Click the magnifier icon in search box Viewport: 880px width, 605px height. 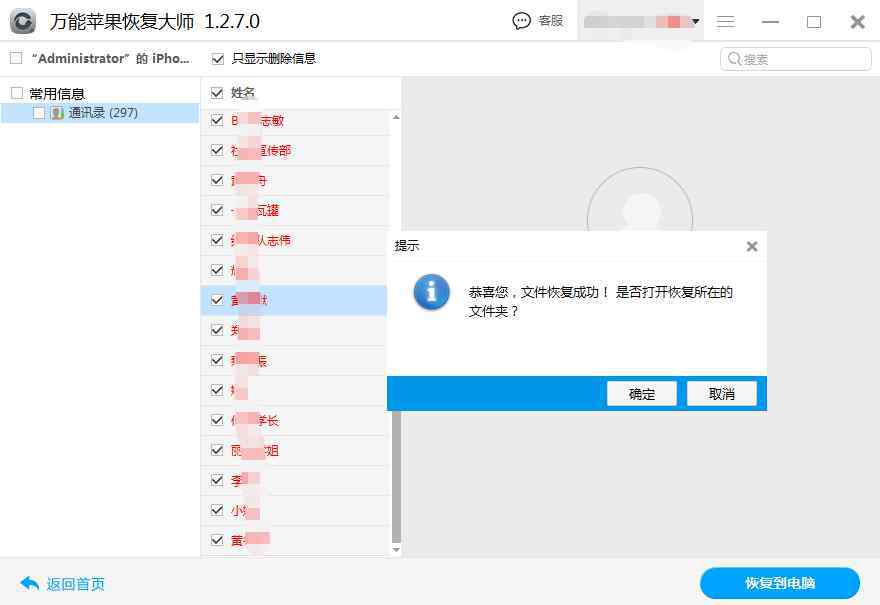click(734, 58)
